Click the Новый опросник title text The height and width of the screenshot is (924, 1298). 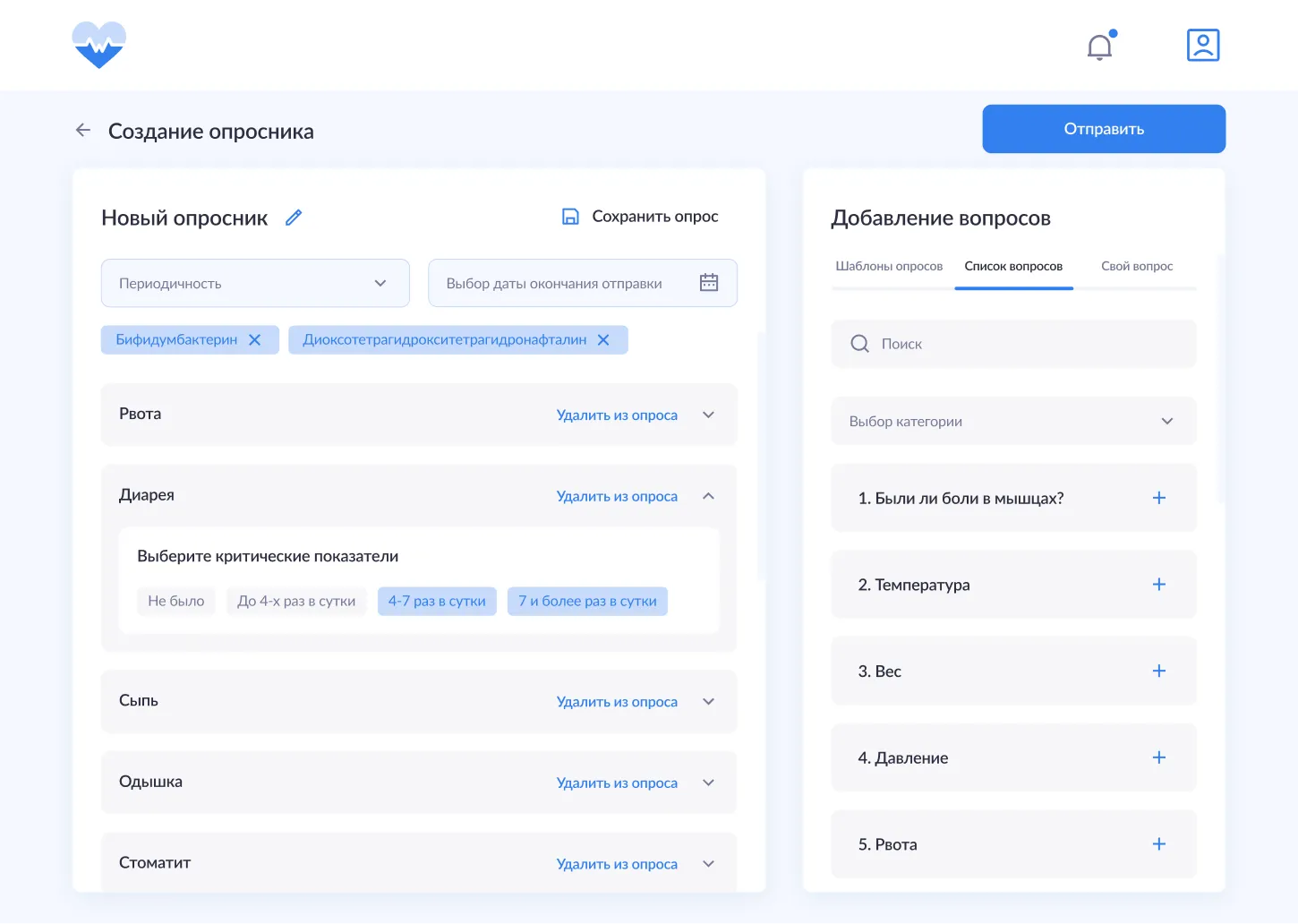[x=184, y=218]
